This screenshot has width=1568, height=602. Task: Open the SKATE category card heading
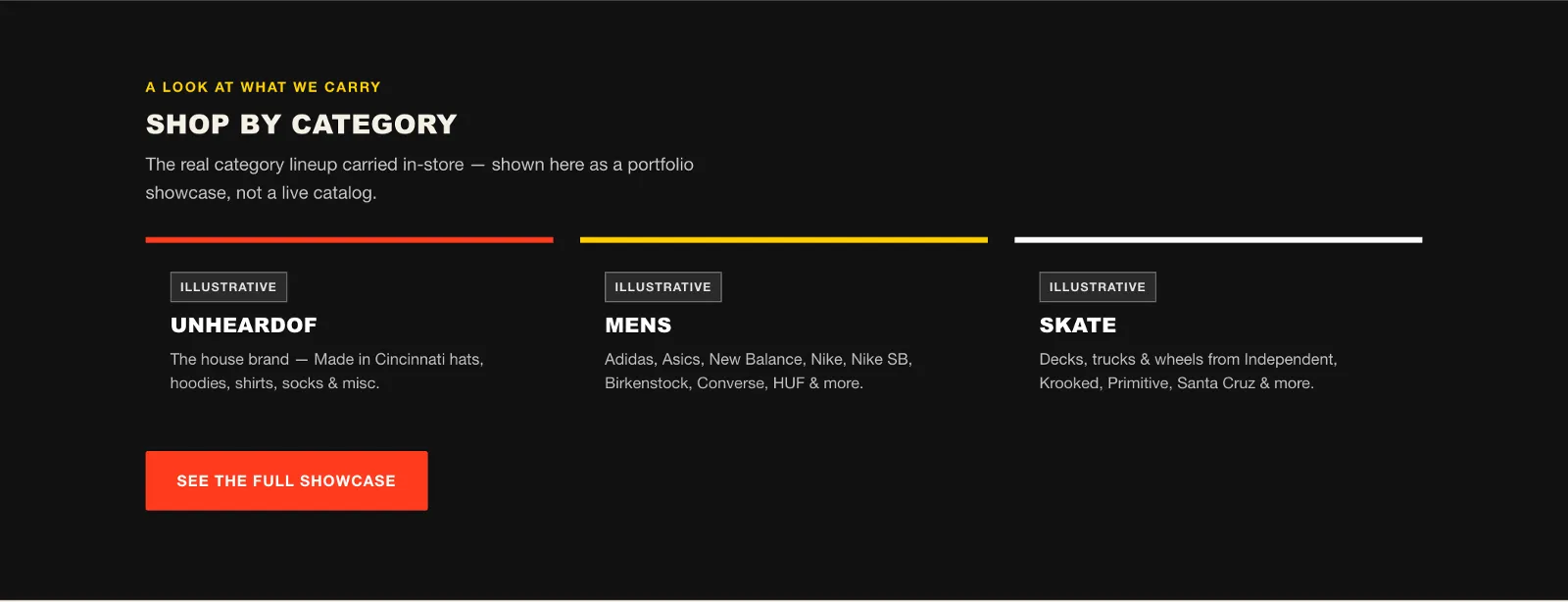pos(1078,326)
